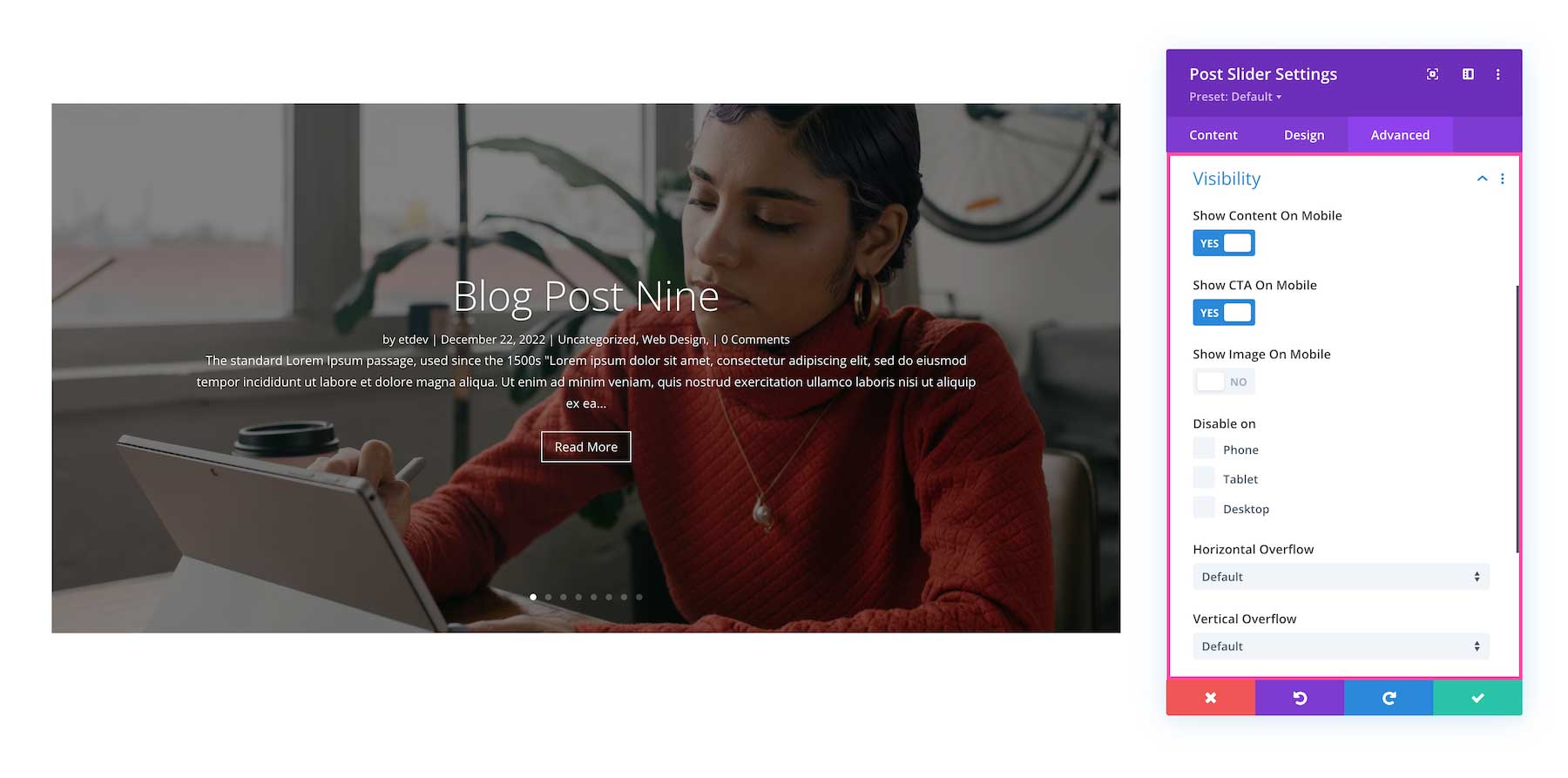Screen dimensions: 1568x778
Task: Switch to the Design tab
Action: coord(1304,135)
